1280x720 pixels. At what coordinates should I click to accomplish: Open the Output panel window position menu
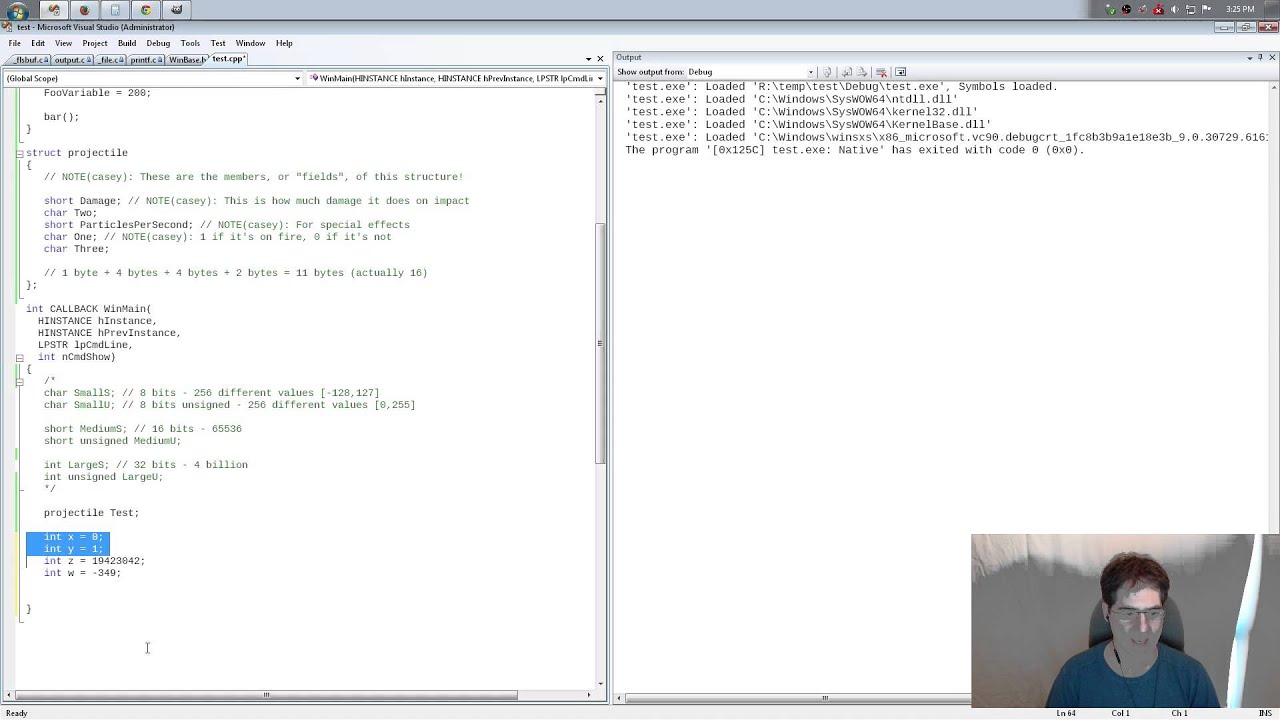tap(1249, 58)
